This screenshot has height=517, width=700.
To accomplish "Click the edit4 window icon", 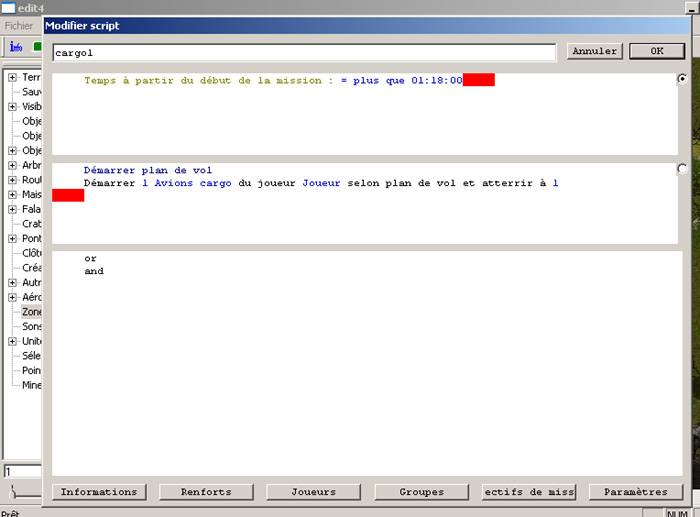I will click(8, 8).
